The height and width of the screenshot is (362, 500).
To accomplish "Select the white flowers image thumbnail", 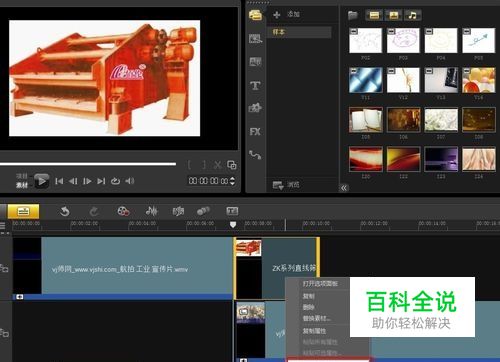I will [441, 120].
